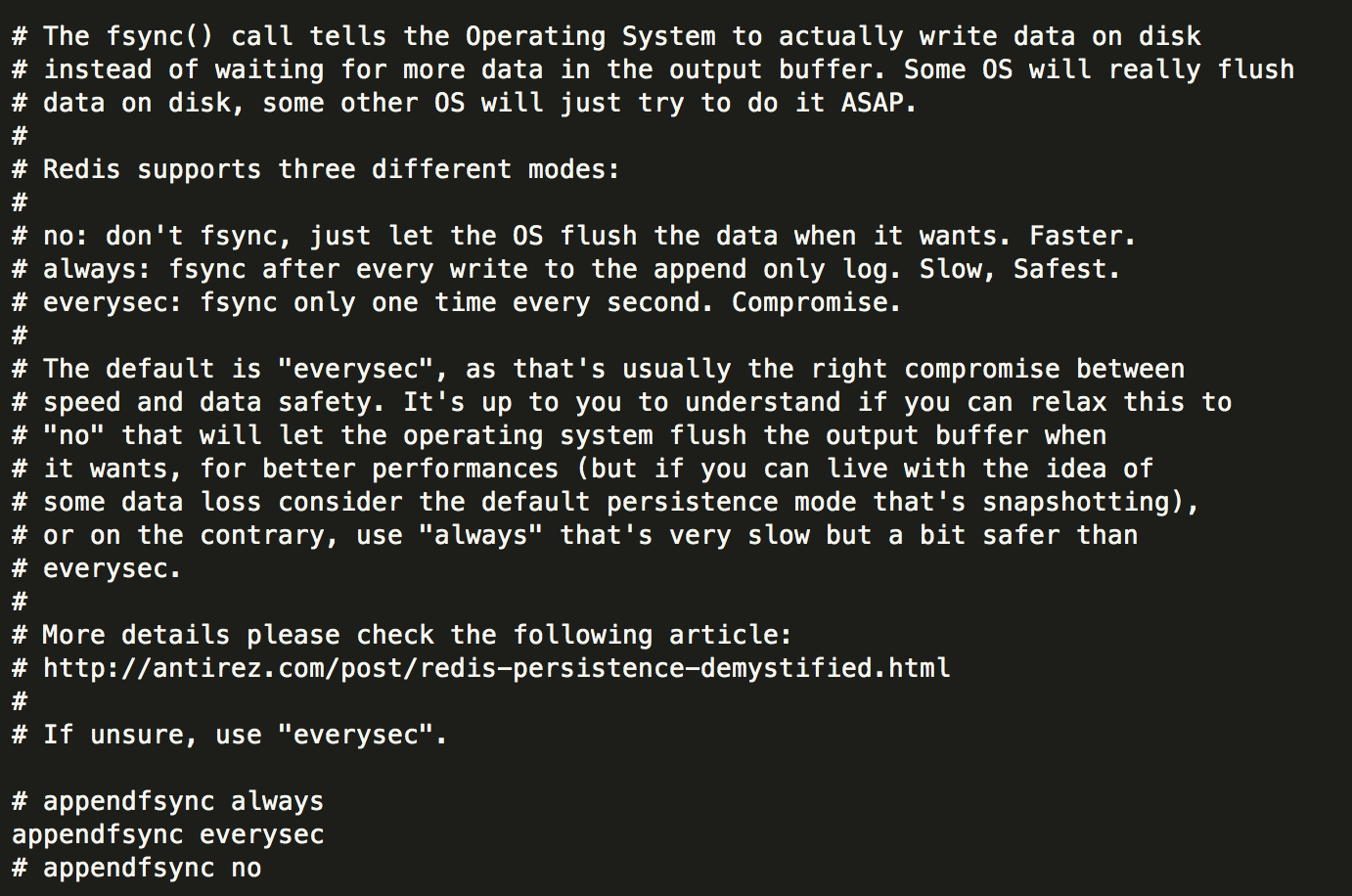Click the word 'Safest.' in always-mode line
Viewport: 1352px width, 896px height.
coord(1066,269)
